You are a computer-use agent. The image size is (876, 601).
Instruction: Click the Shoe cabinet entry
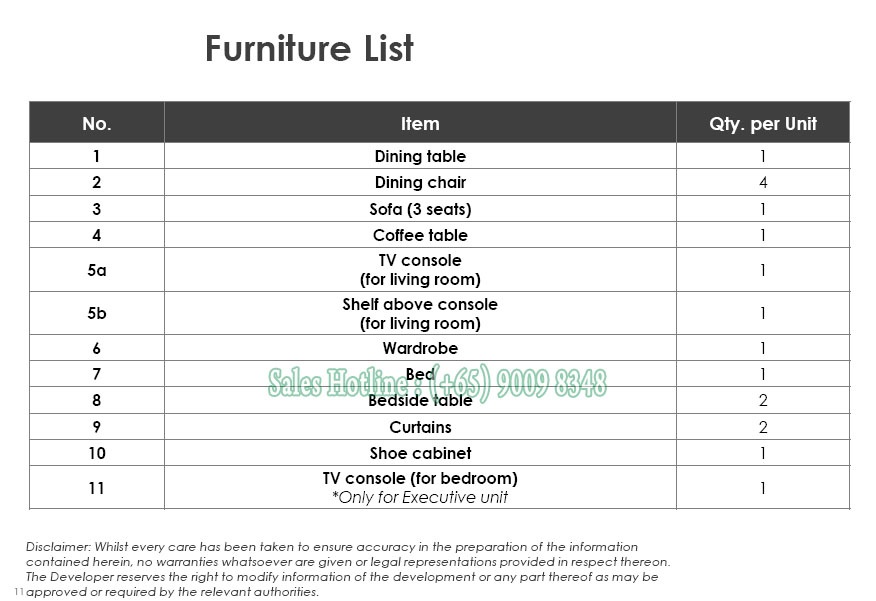pyautogui.click(x=420, y=453)
